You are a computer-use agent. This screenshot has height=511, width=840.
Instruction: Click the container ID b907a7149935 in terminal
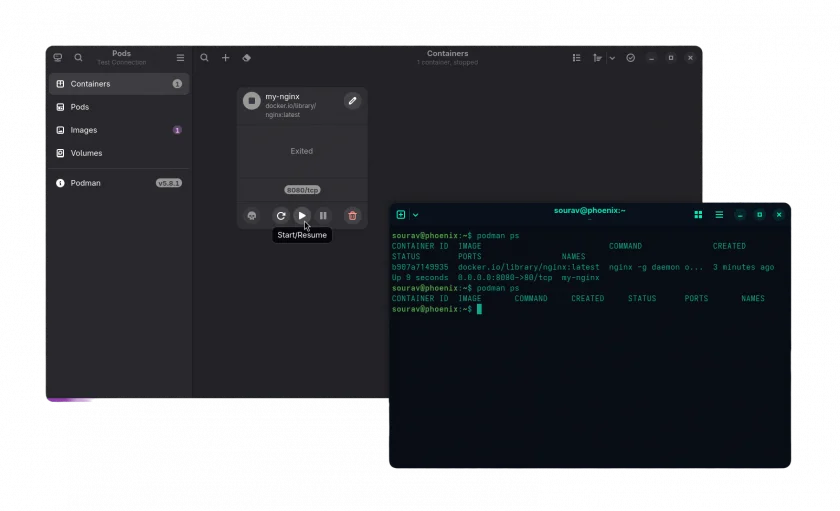[420, 267]
